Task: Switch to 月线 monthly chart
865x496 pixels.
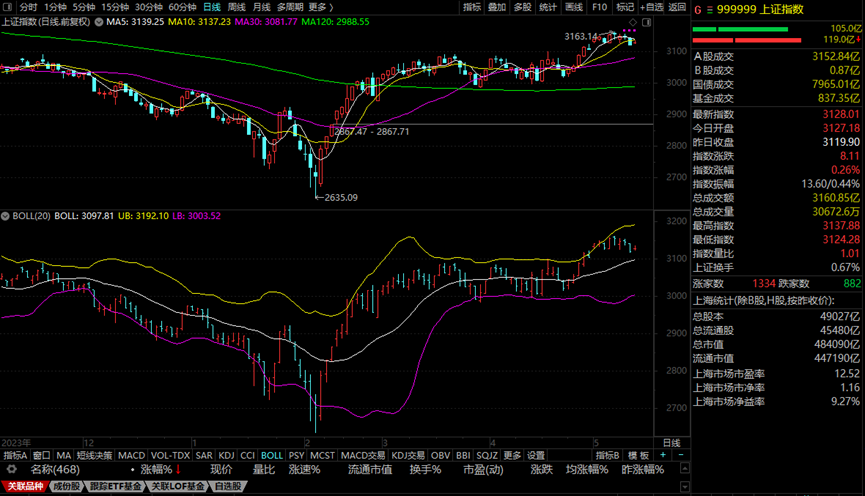Action: (261, 7)
